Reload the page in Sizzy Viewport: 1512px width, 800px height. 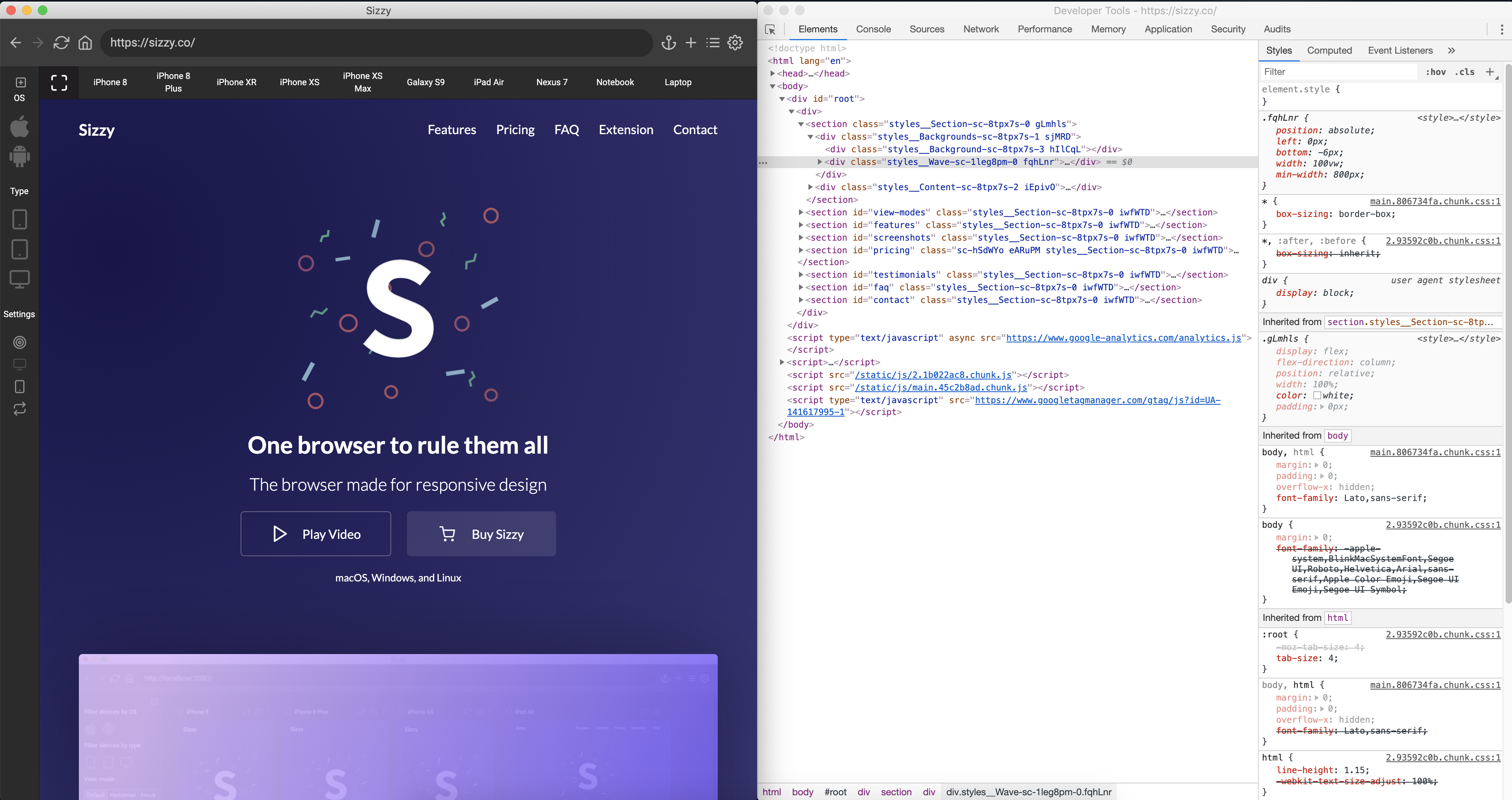pos(61,43)
